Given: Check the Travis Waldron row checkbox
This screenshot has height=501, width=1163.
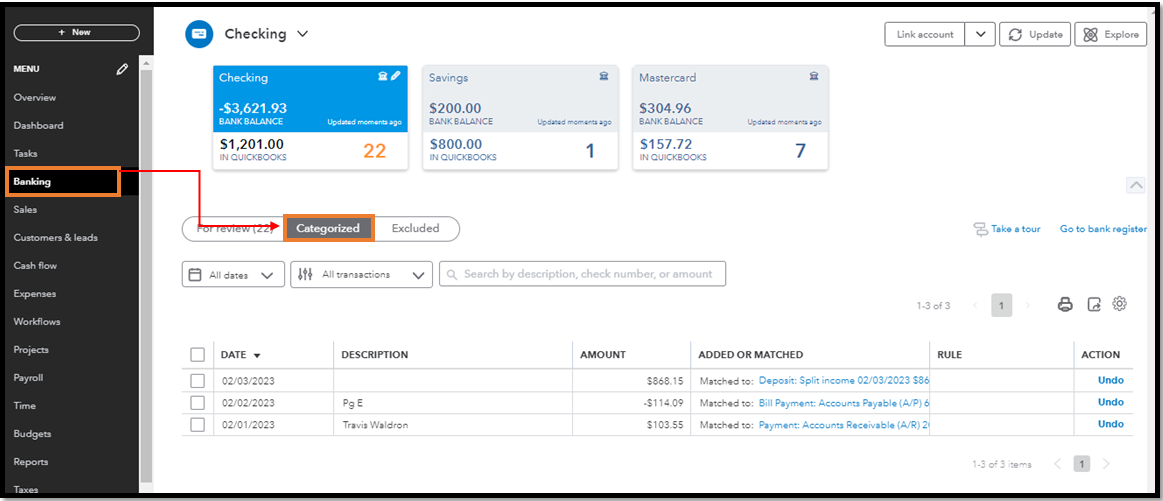Looking at the screenshot, I should point(197,425).
